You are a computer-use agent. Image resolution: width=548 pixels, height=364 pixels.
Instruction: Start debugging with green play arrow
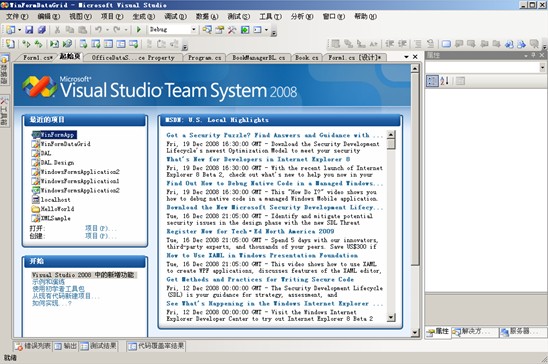click(139, 30)
